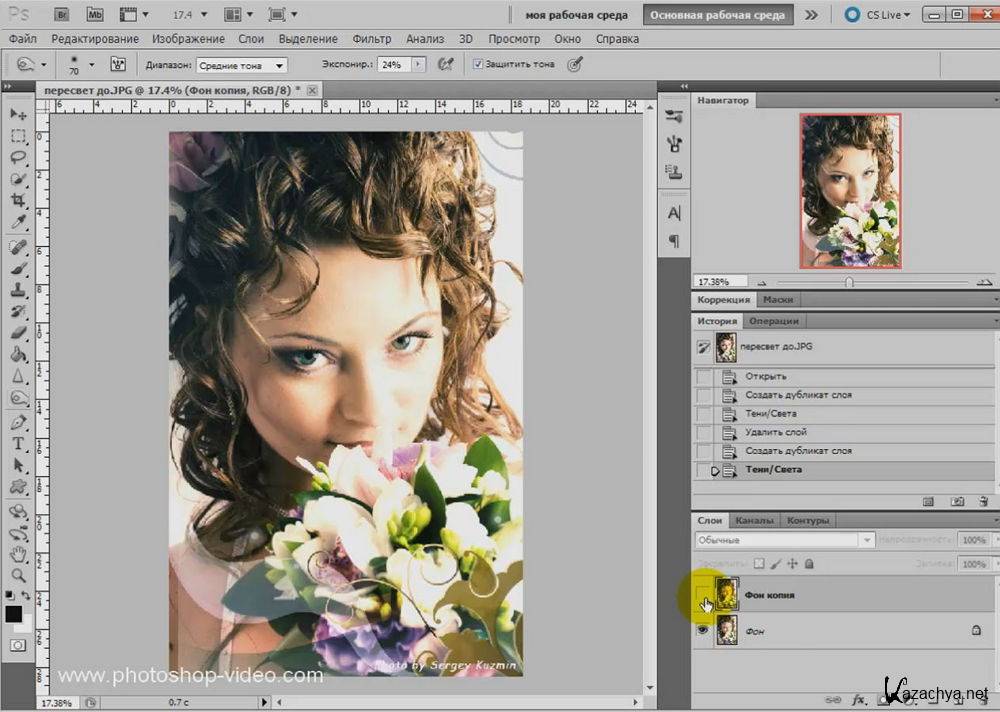Switch to the 'Каналы' tab
1000x712 pixels.
pyautogui.click(x=753, y=521)
